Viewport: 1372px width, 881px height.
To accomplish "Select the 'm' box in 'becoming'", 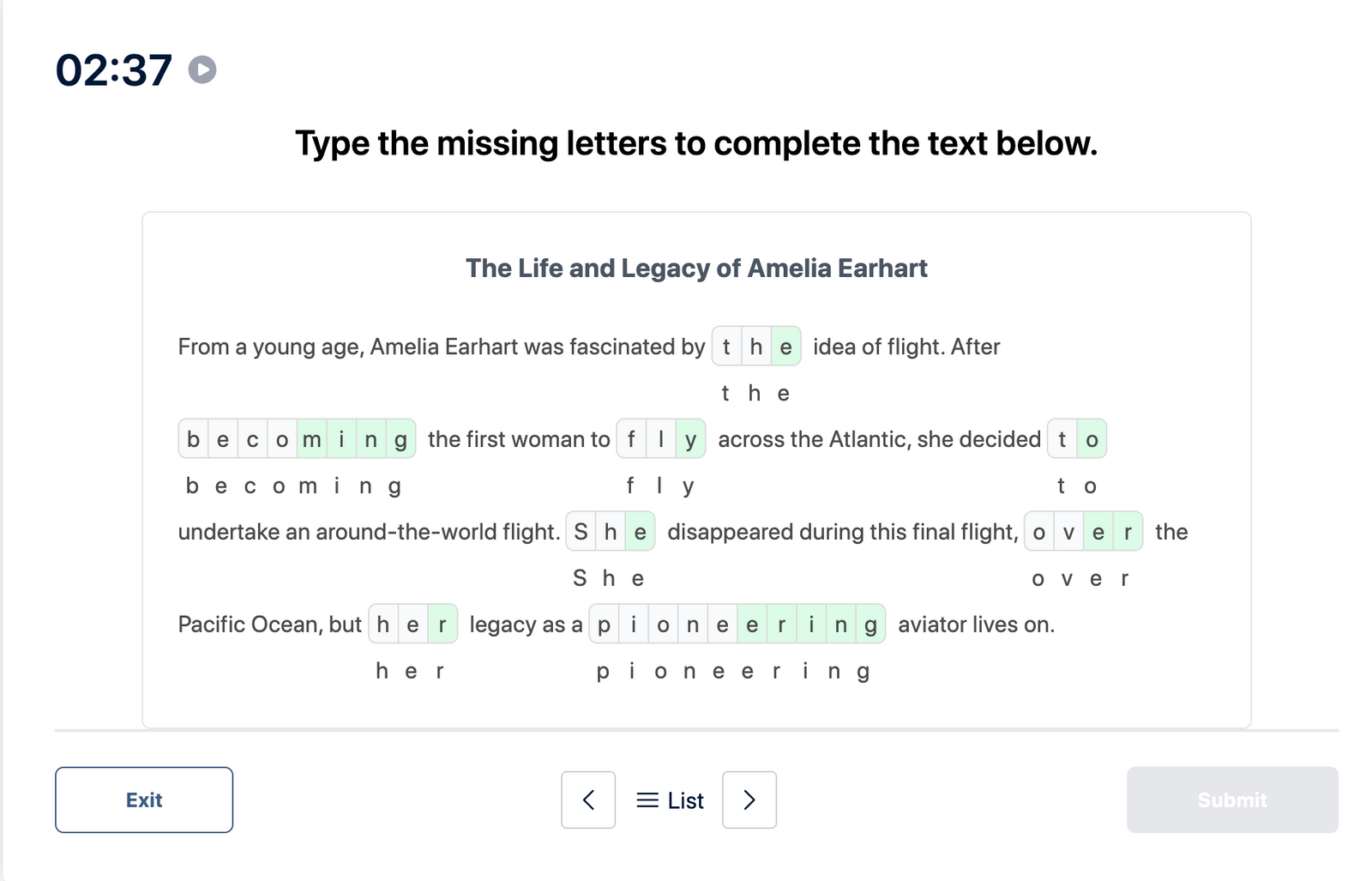I will click(311, 439).
